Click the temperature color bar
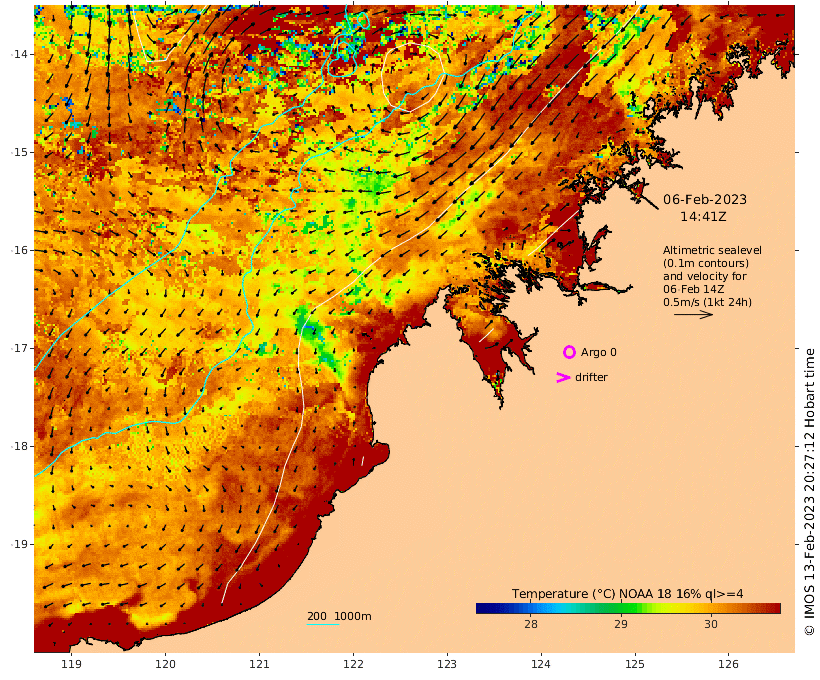820x680 pixels. [x=628, y=608]
